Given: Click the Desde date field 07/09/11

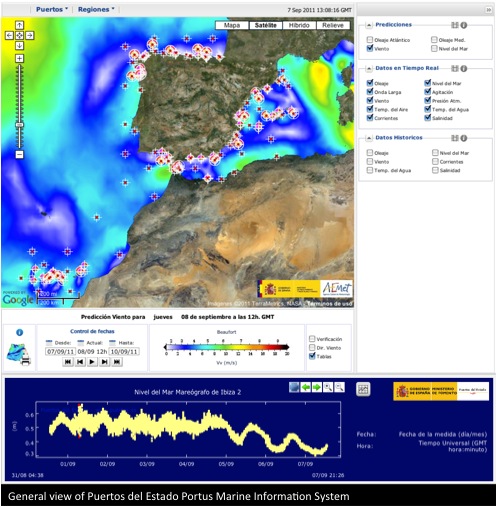Looking at the screenshot, I should pos(60,352).
